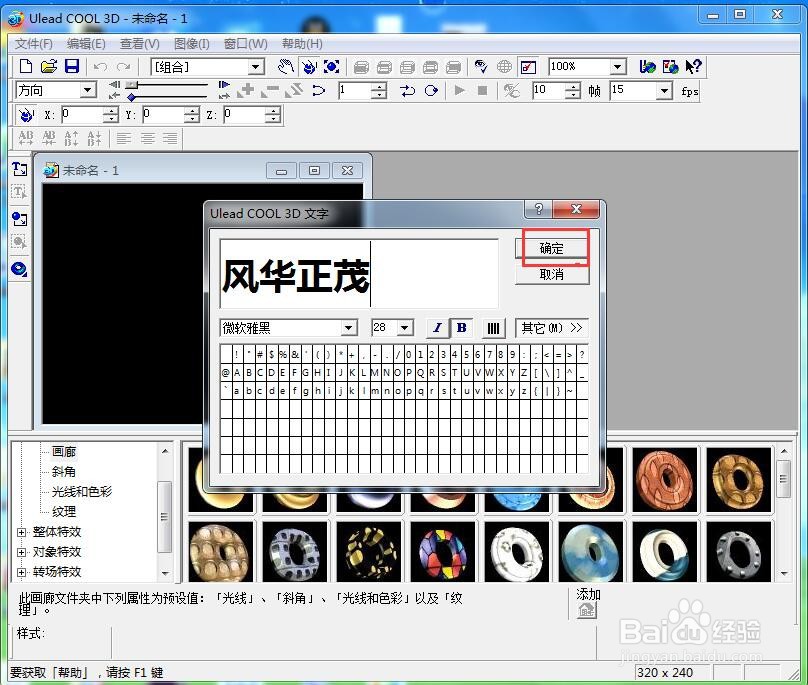Screen dimensions: 808x685
Task: Click the Z coordinate spinner arrows
Action: (273, 114)
